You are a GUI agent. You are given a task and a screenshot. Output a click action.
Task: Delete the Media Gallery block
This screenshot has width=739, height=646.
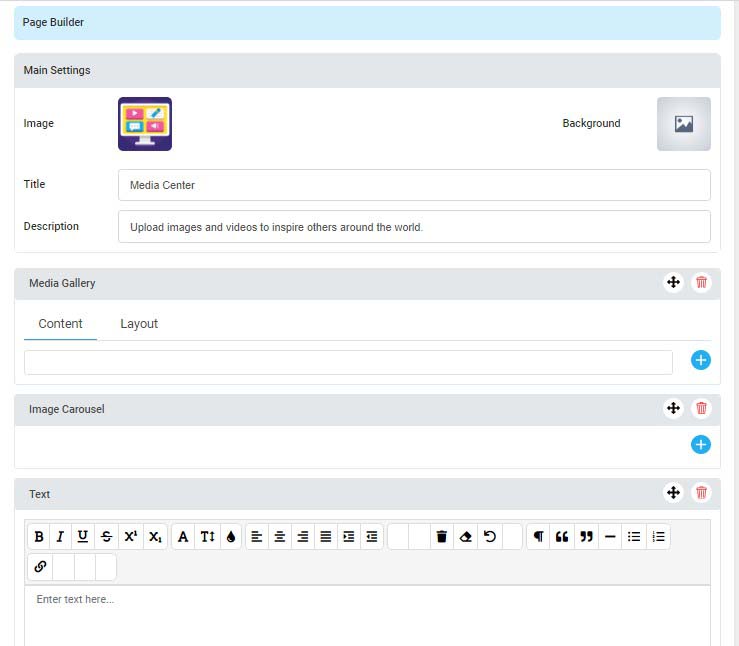(x=701, y=282)
